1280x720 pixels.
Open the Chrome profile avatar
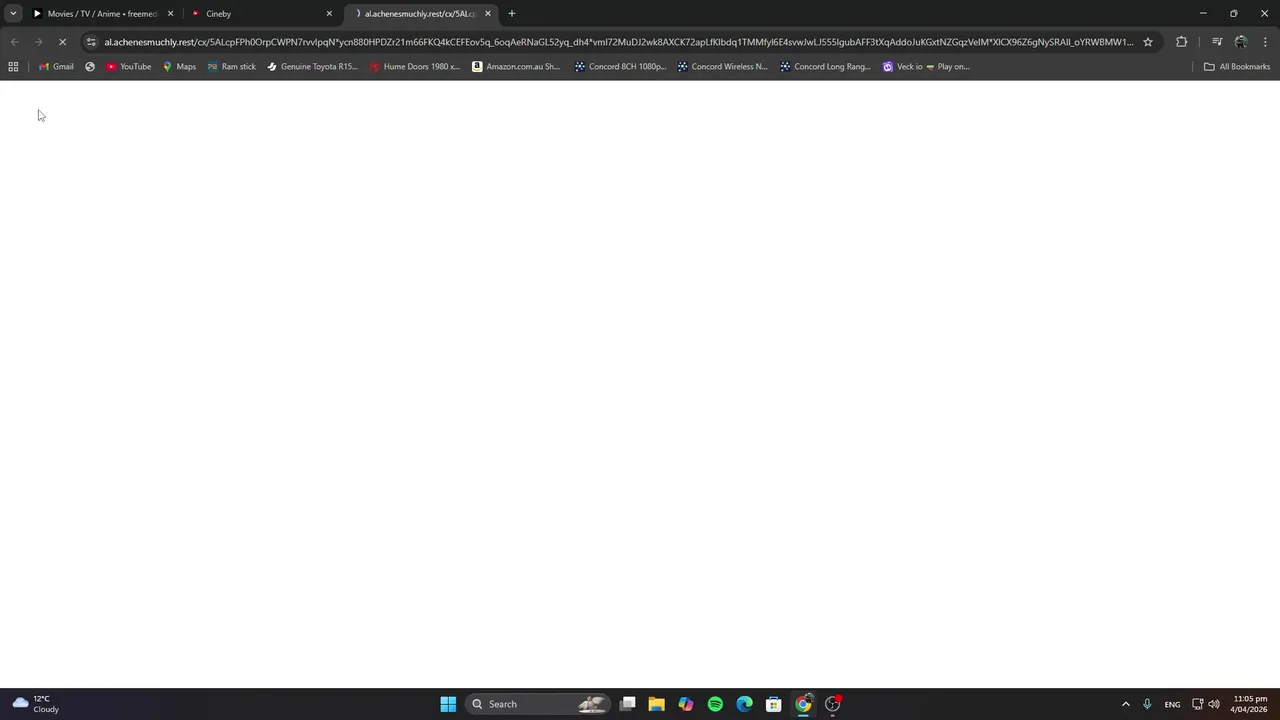point(1241,42)
